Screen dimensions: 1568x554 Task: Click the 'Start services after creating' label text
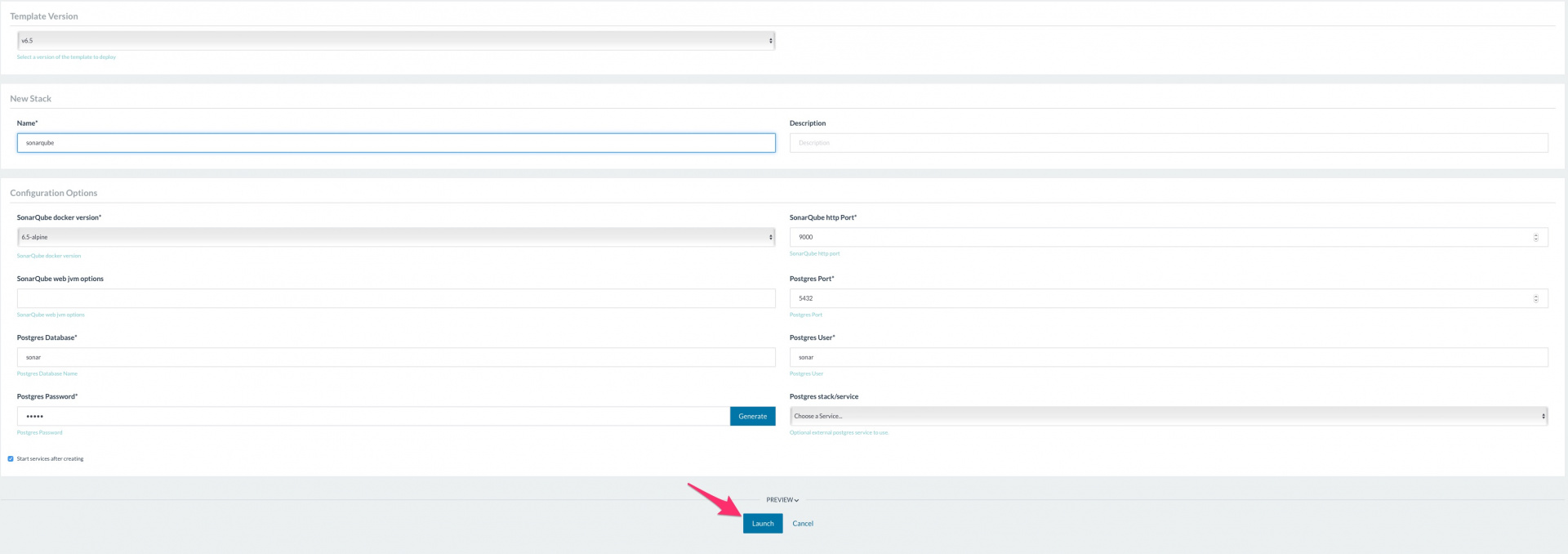coord(50,458)
